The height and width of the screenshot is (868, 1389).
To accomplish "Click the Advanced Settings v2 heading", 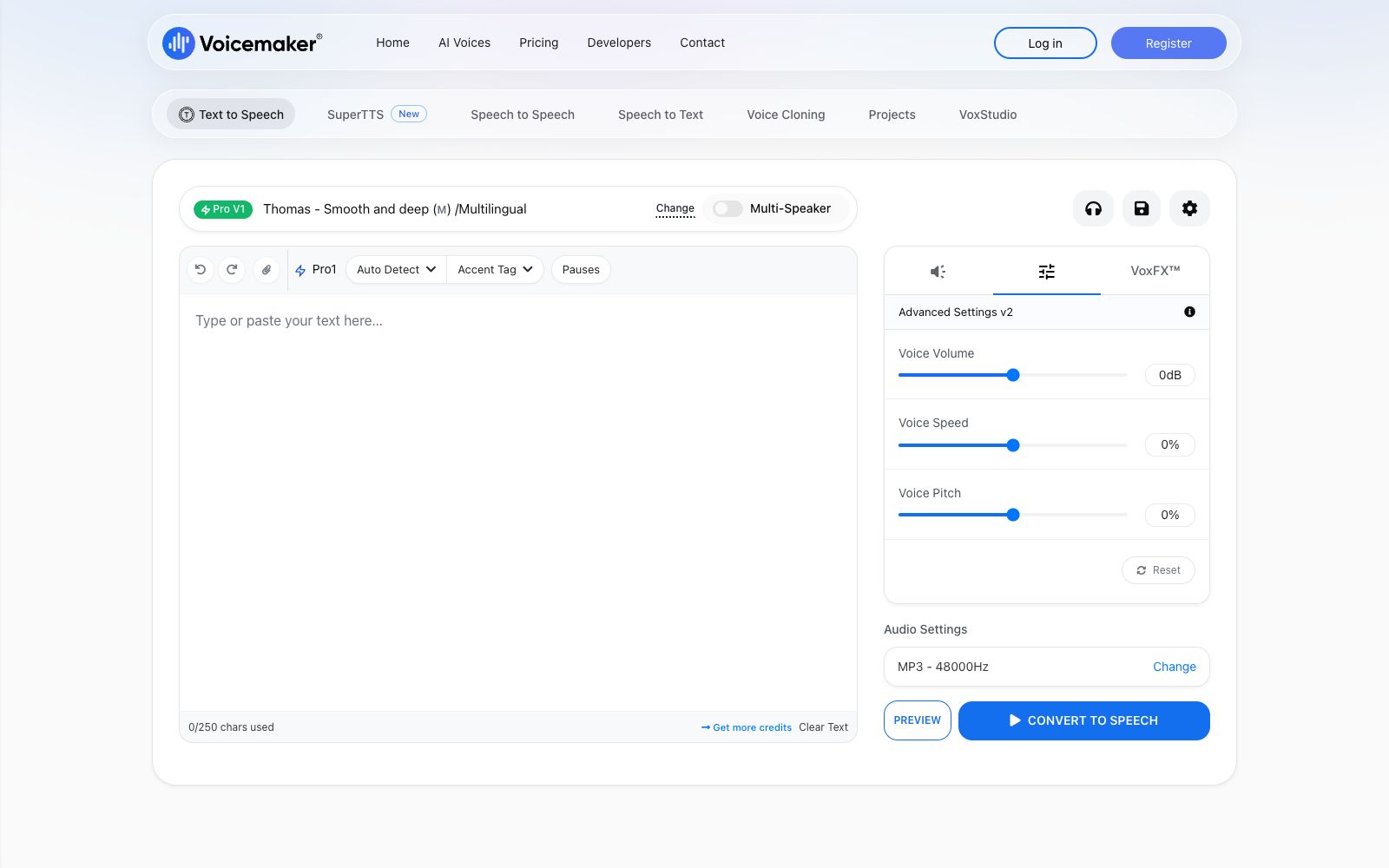I will 956,312.
